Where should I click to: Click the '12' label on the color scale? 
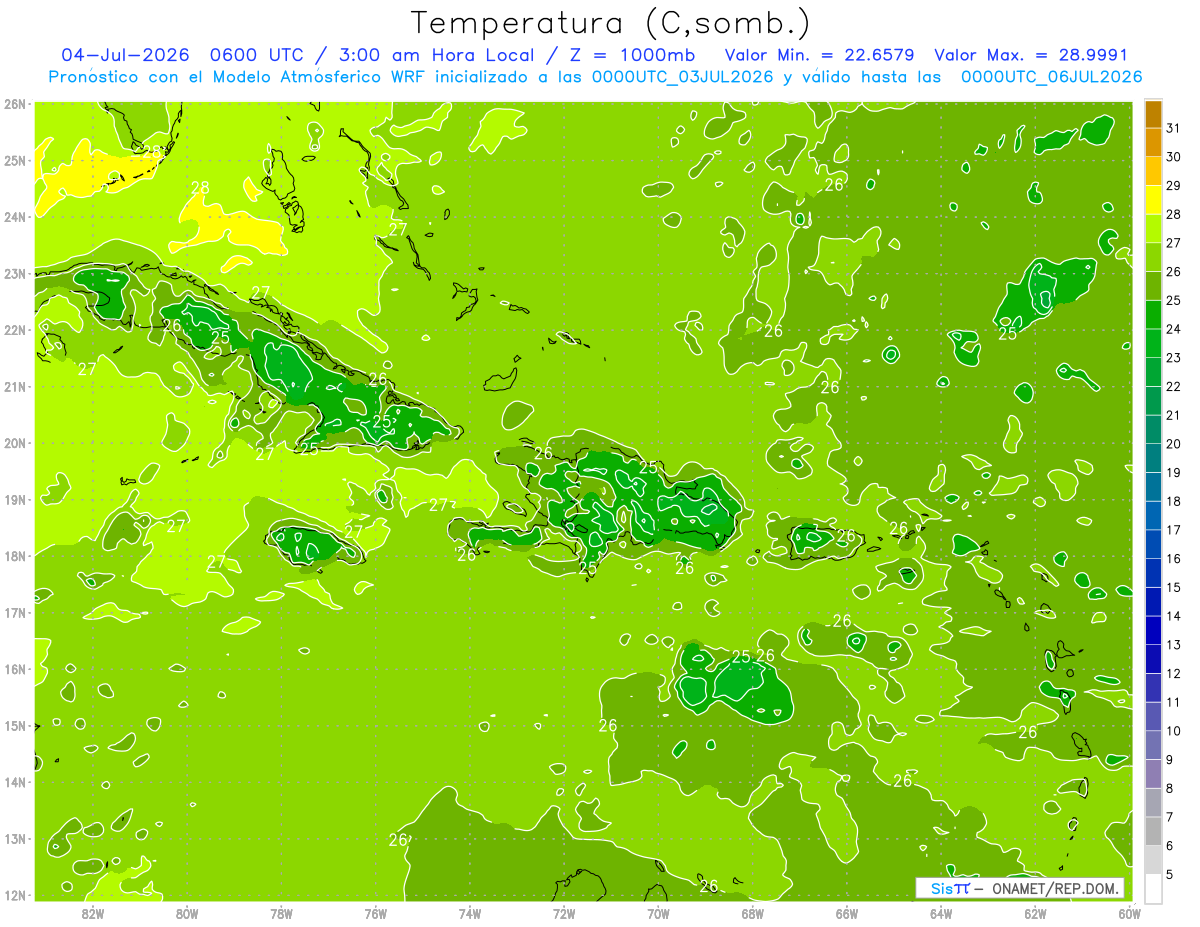point(1174,673)
